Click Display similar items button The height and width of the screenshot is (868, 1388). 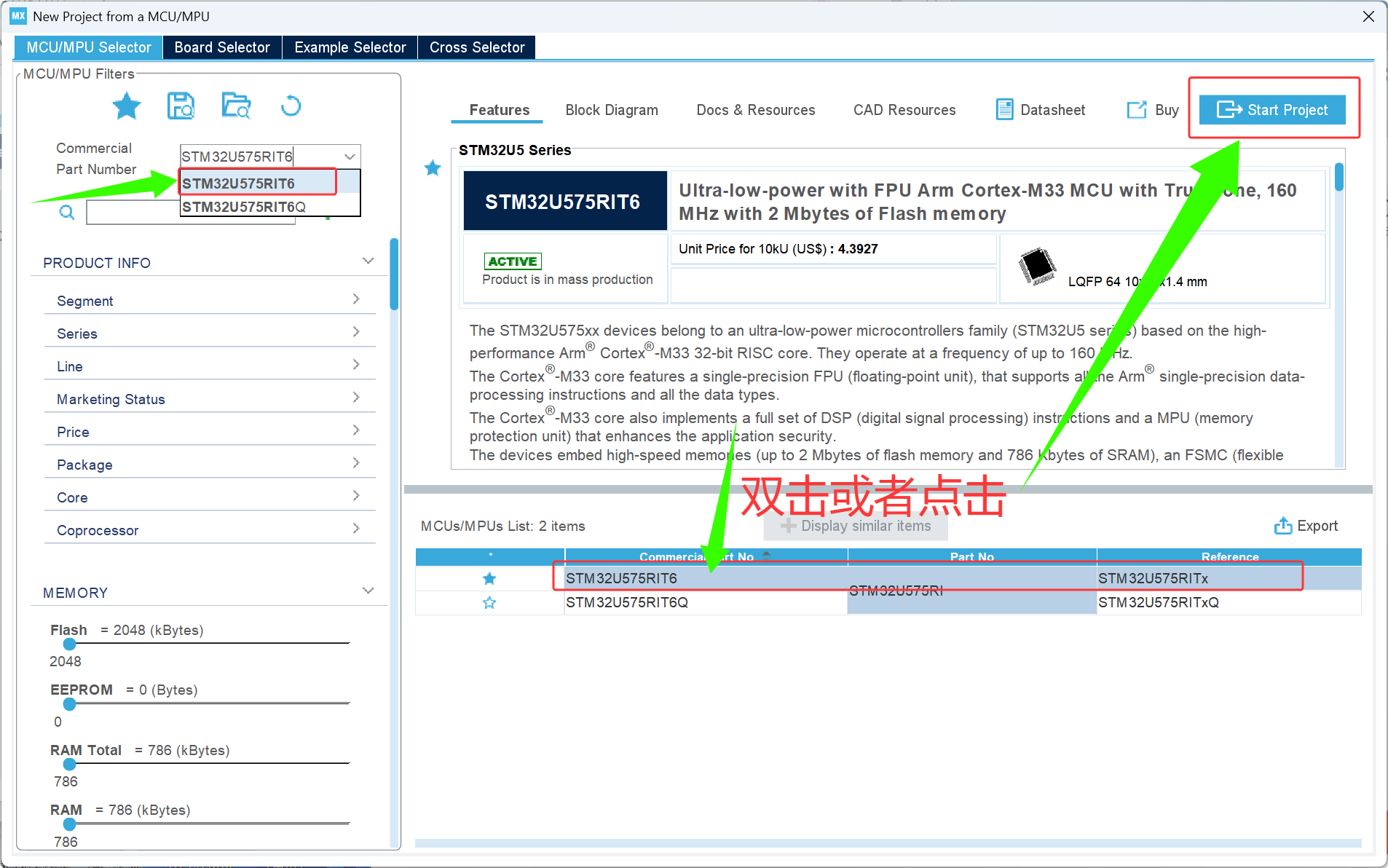point(856,526)
